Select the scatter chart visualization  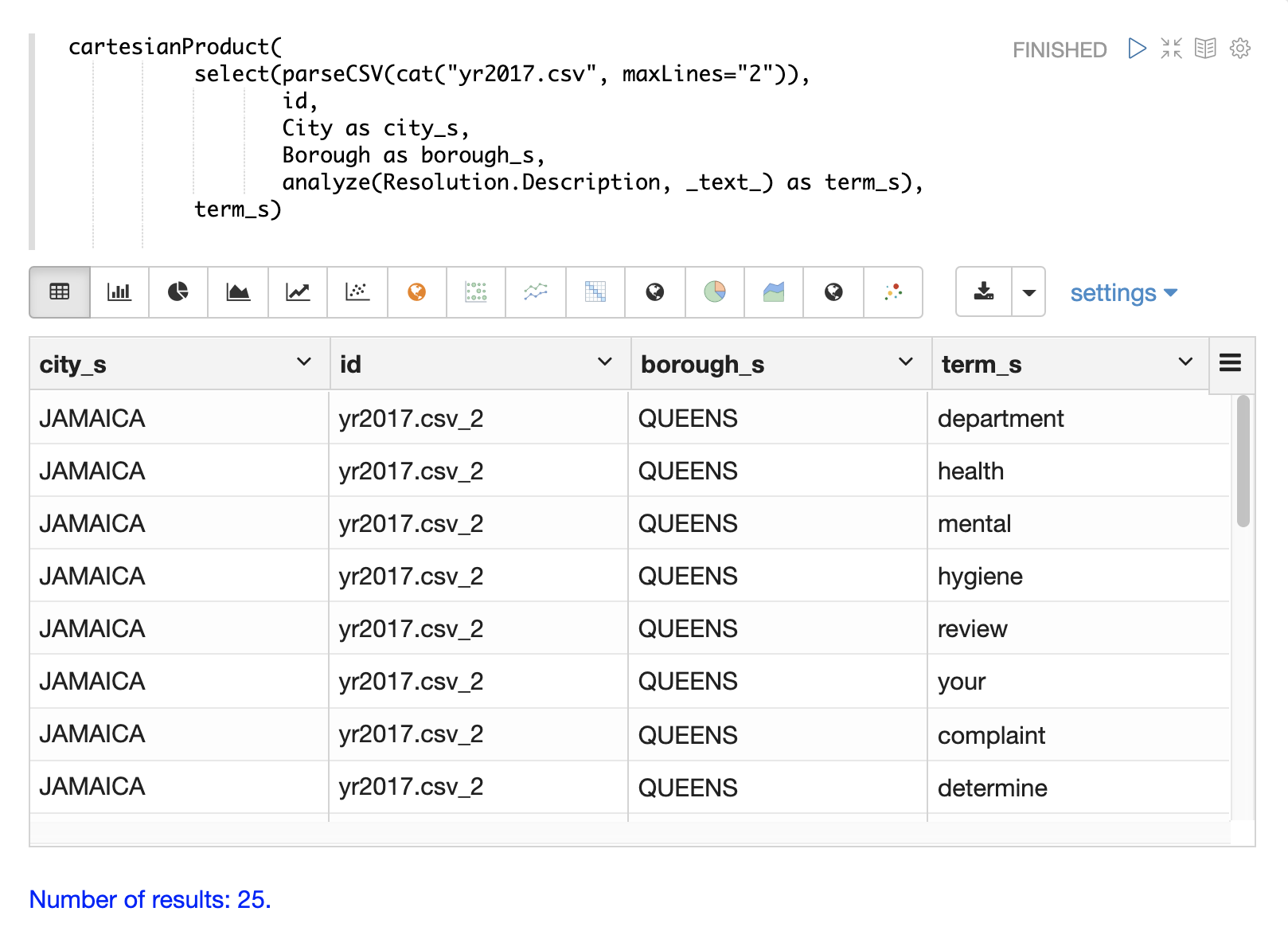coord(357,292)
